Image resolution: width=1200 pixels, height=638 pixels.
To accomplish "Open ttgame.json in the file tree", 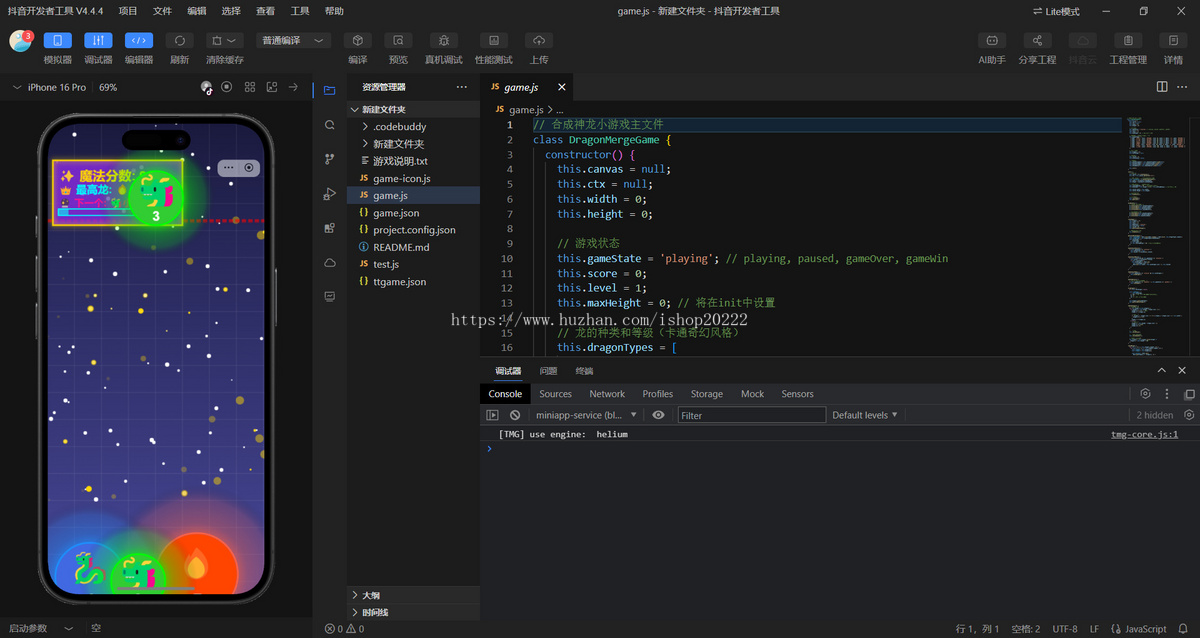I will tap(413, 281).
